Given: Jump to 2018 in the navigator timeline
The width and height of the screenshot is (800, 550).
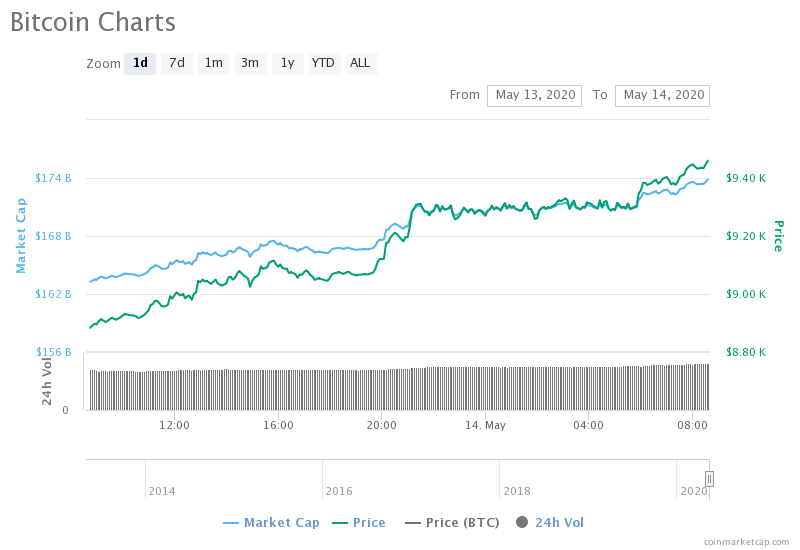Looking at the screenshot, I should 517,491.
